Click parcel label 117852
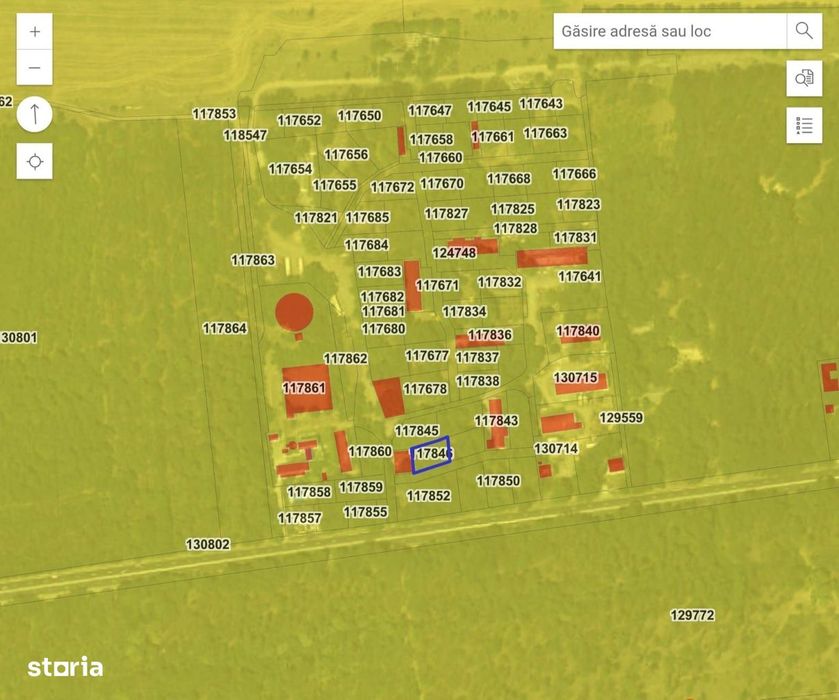Image resolution: width=839 pixels, height=700 pixels. [429, 496]
